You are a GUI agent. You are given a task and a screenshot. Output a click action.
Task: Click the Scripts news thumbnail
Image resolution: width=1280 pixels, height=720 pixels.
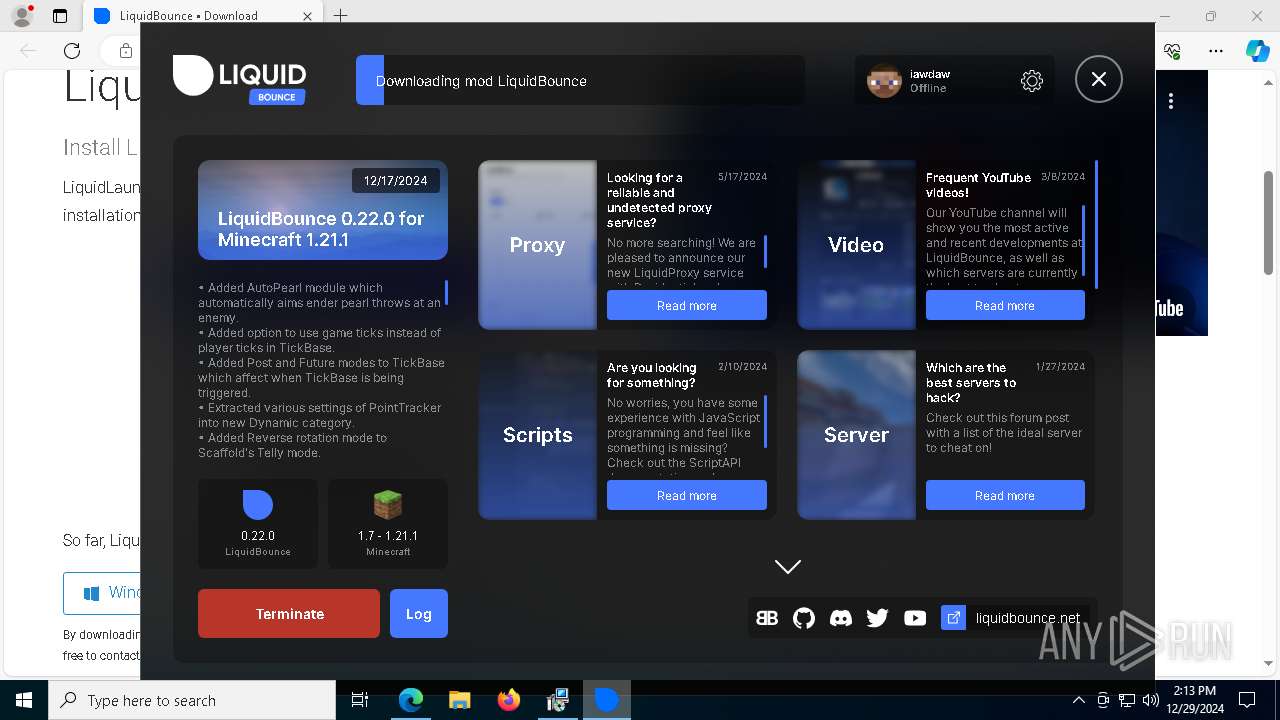tap(537, 435)
